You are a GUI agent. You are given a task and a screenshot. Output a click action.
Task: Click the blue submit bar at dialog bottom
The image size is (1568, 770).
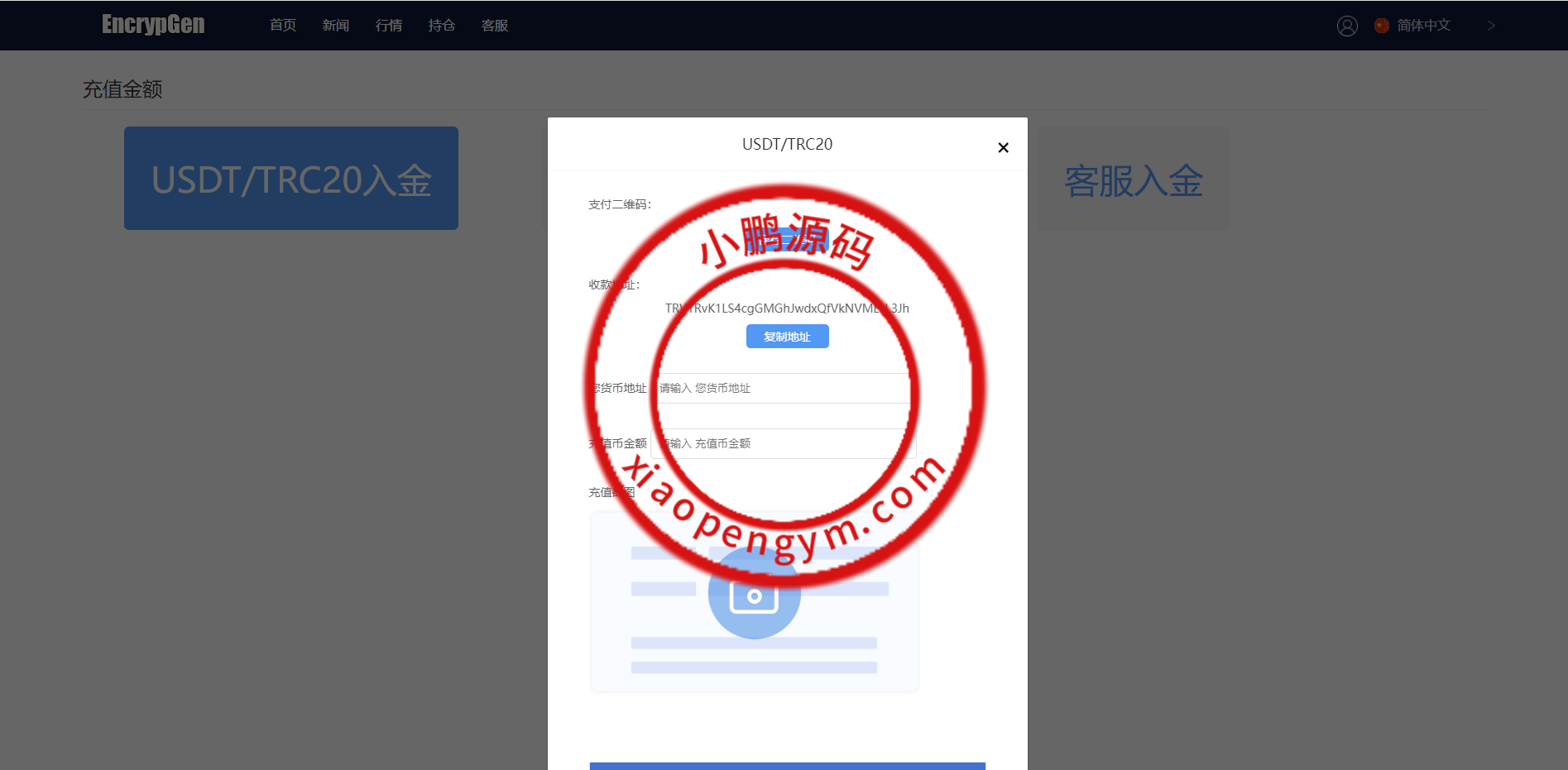pos(787,765)
